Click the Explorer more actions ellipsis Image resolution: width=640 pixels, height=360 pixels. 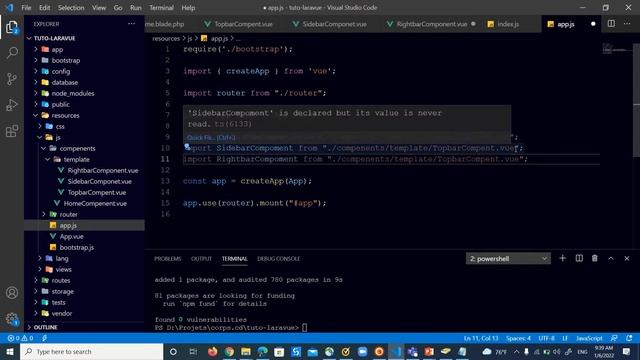point(131,24)
